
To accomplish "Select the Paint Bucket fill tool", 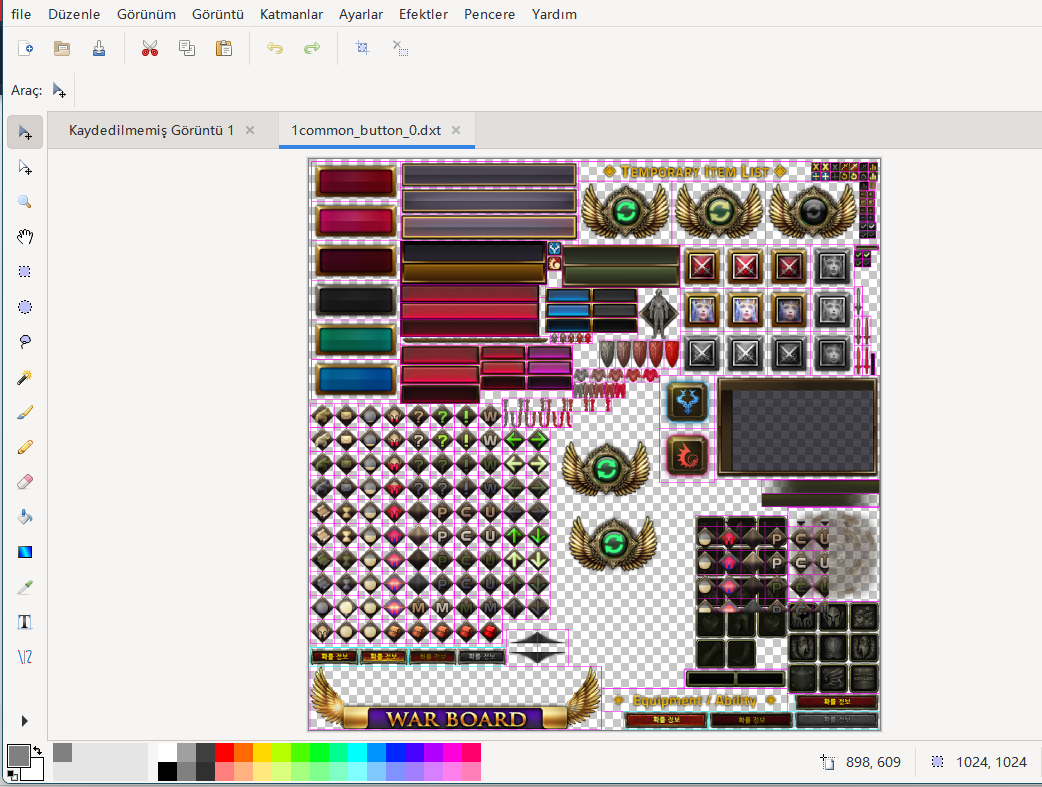I will click(25, 517).
